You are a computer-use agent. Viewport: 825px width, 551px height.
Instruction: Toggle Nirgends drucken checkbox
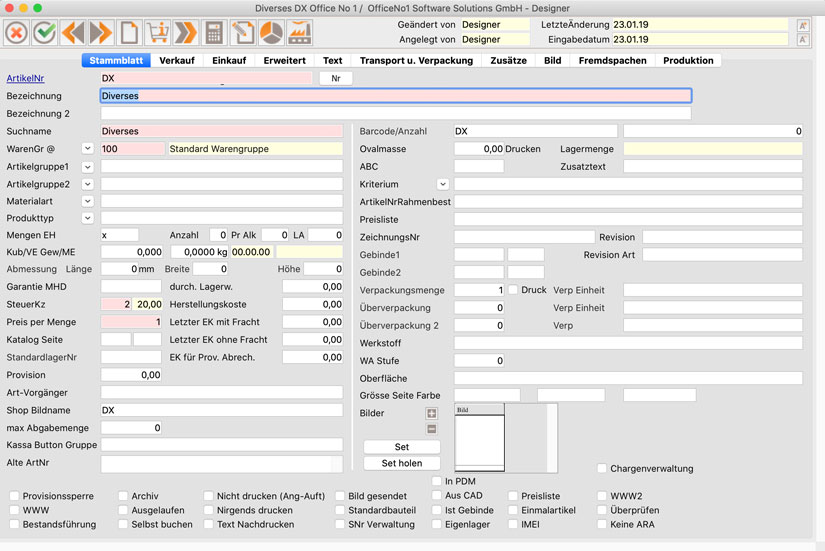[x=208, y=510]
